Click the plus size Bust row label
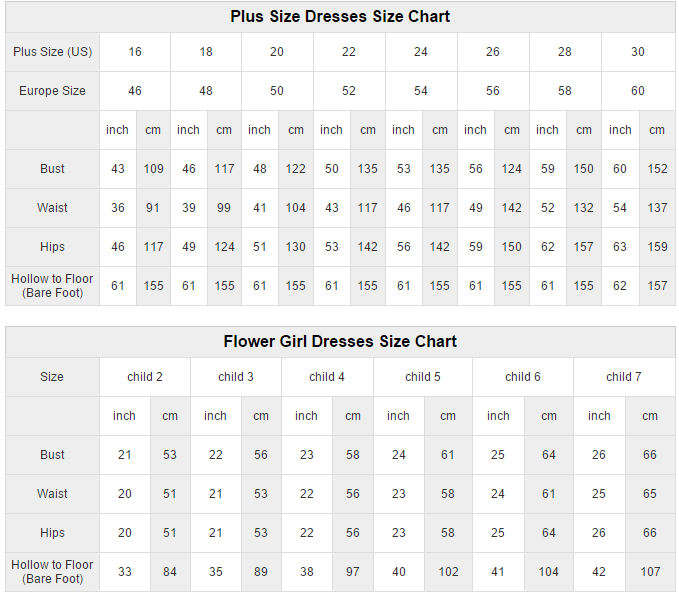 pos(52,169)
